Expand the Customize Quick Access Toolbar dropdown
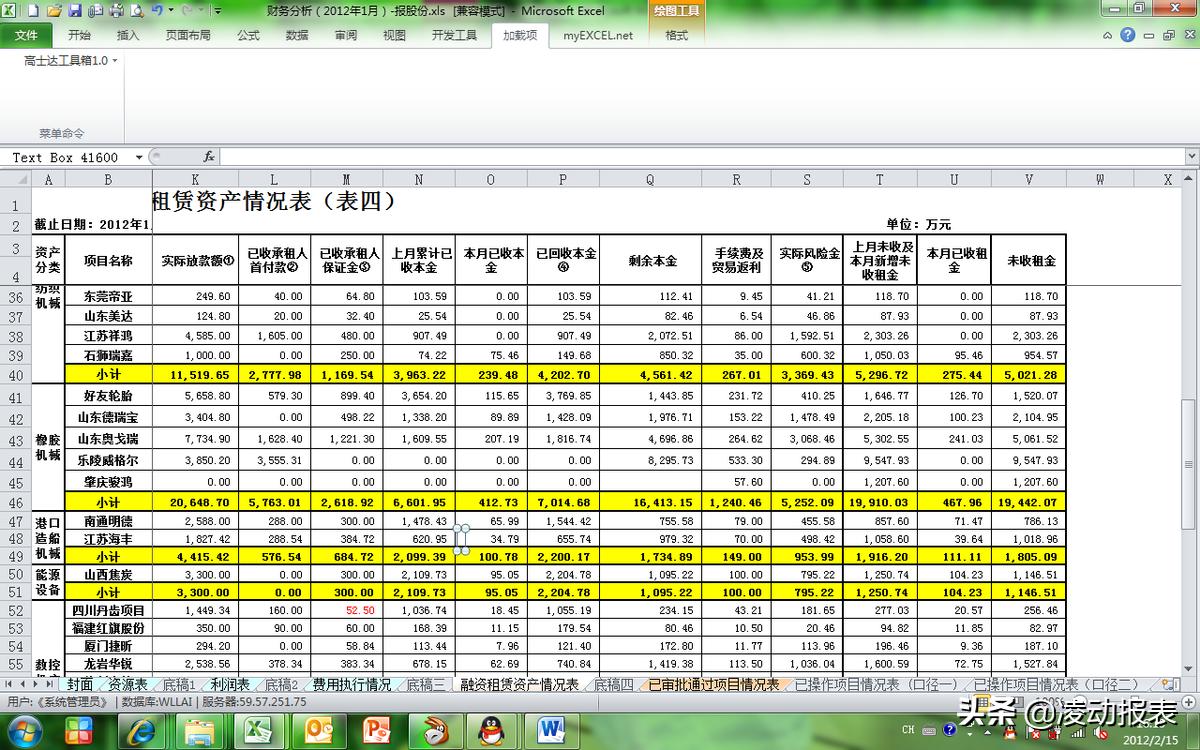1200x750 pixels. tap(217, 10)
